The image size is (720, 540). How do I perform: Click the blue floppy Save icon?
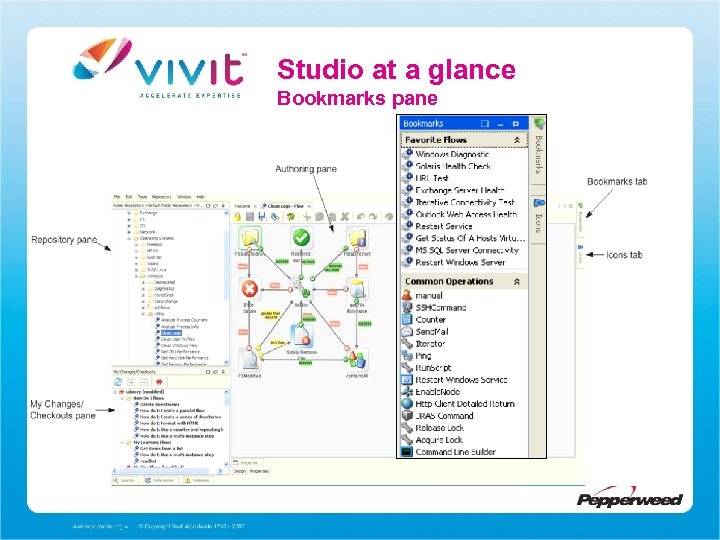coord(262,217)
